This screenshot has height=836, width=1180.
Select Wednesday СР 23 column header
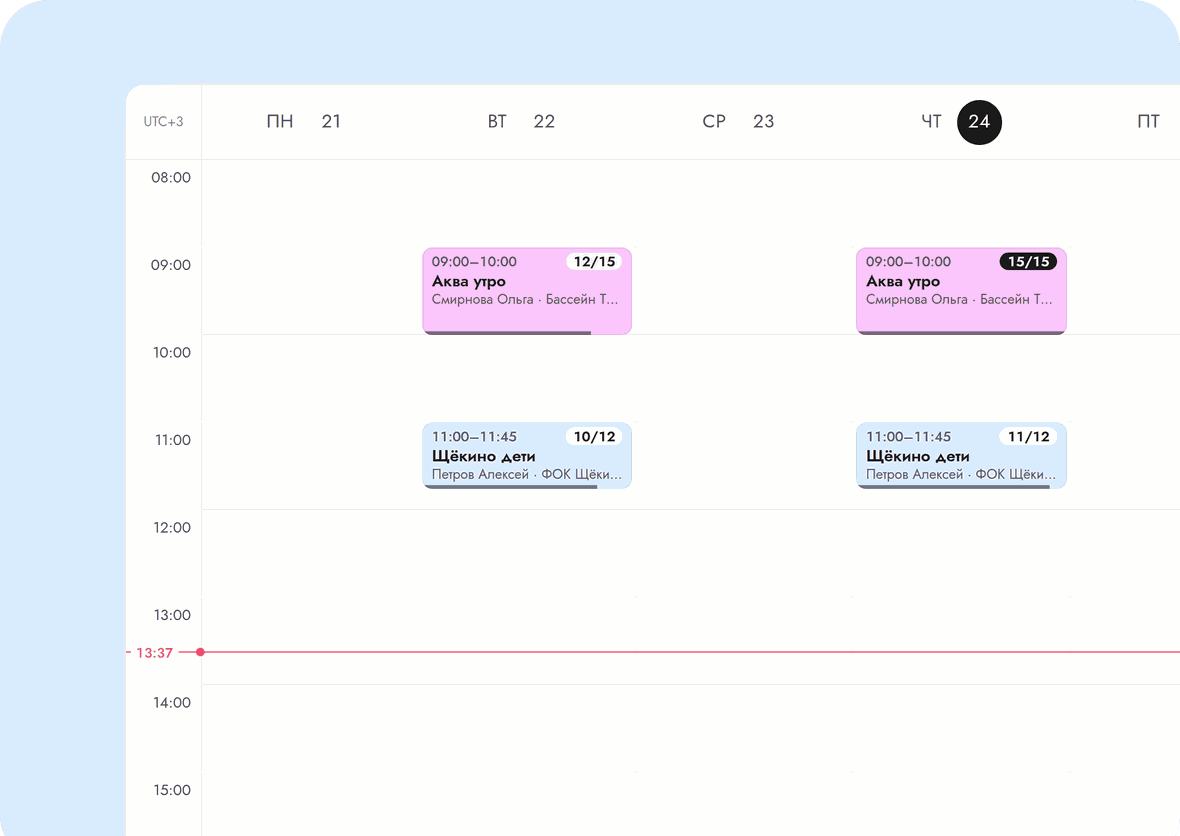738,122
